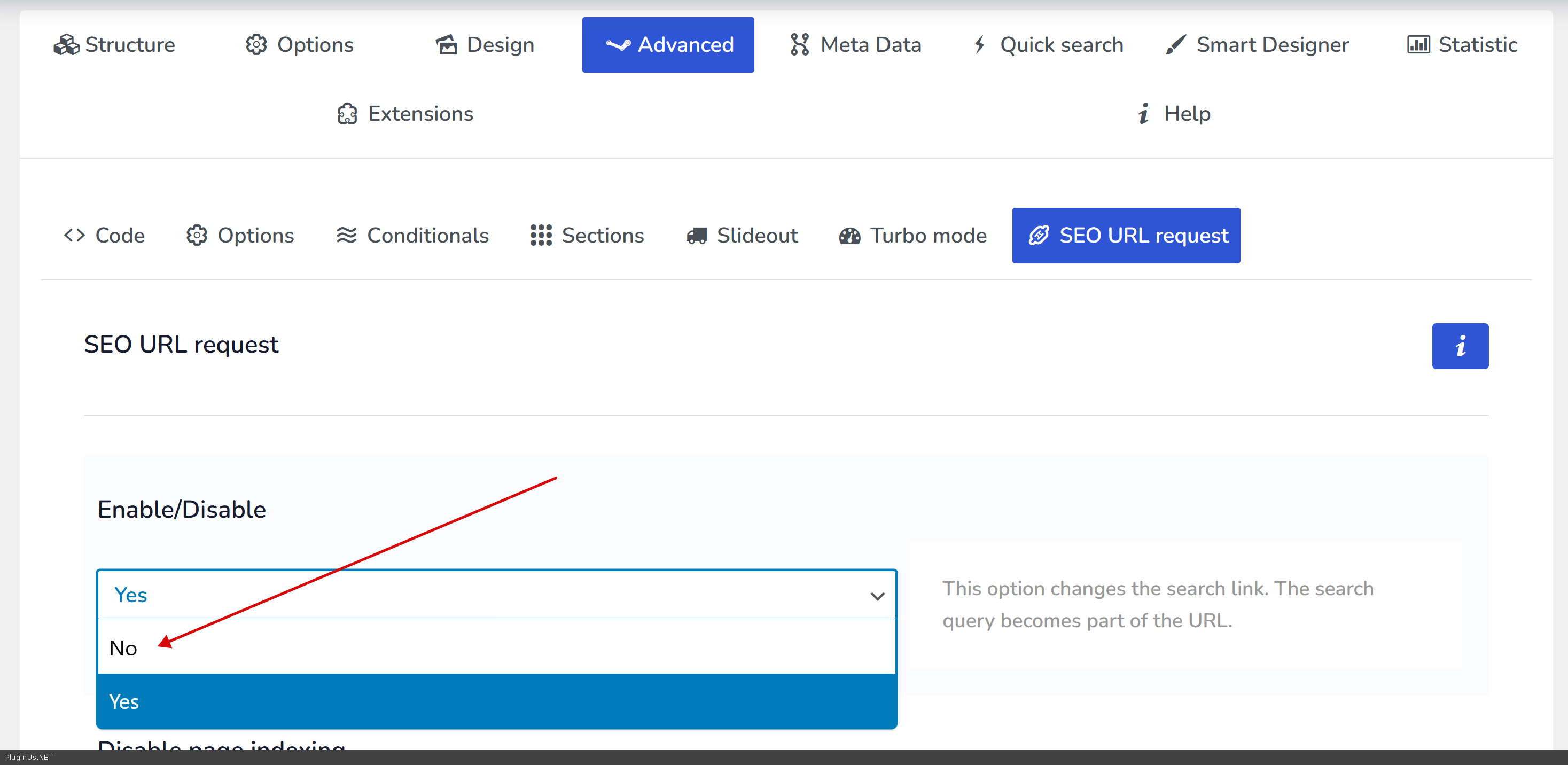Screen dimensions: 1568x765
Task: Click the Statistic chart icon
Action: coord(1418,45)
